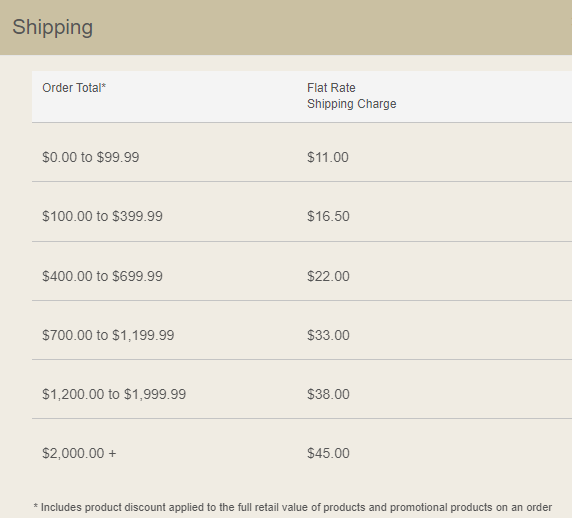572x518 pixels.
Task: Click the $22.00 shipping charge
Action: [328, 276]
